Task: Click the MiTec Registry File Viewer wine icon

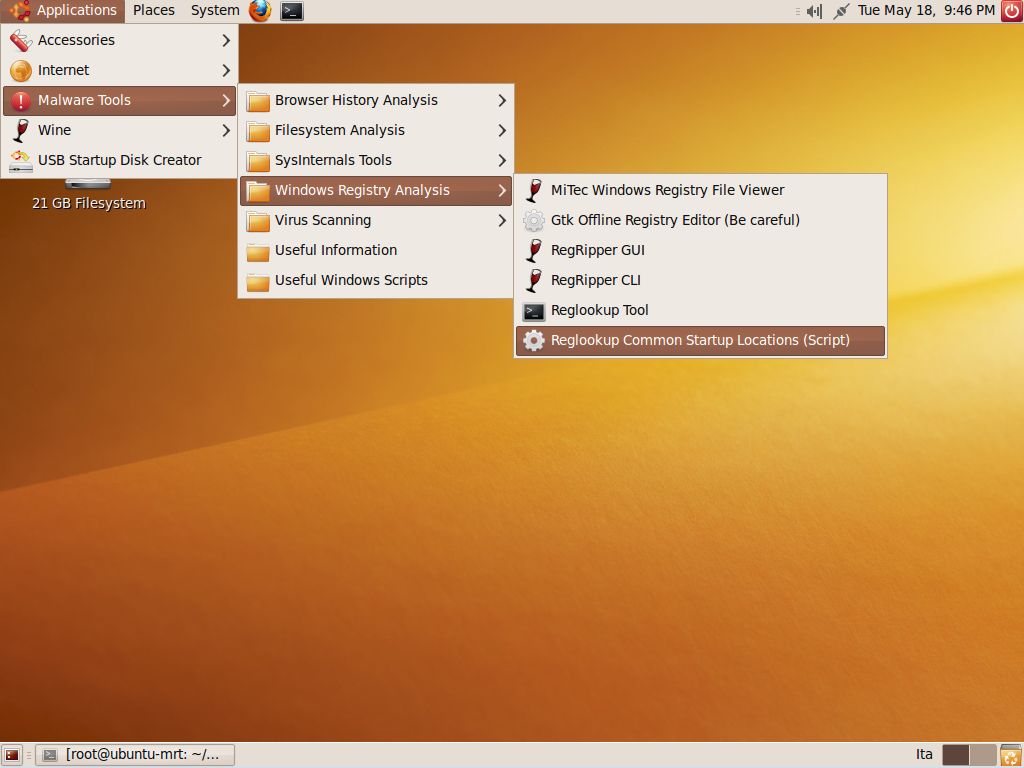Action: [534, 191]
